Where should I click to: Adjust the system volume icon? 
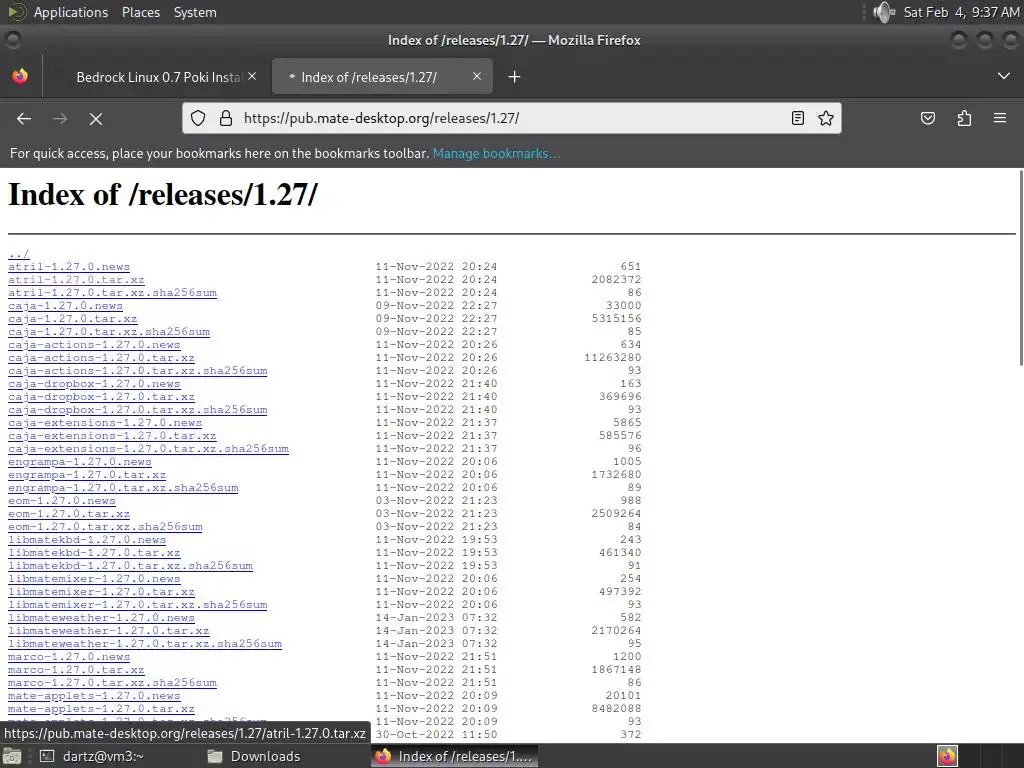(884, 12)
